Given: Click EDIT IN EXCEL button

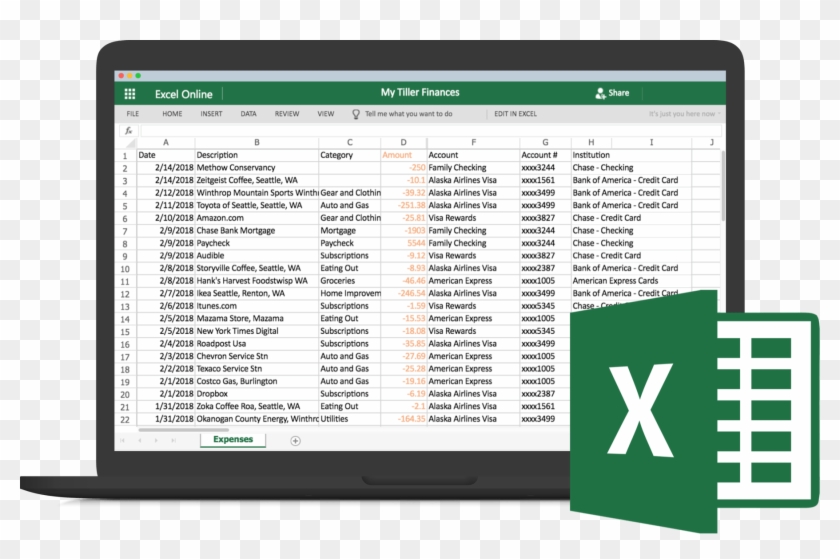Looking at the screenshot, I should point(515,114).
